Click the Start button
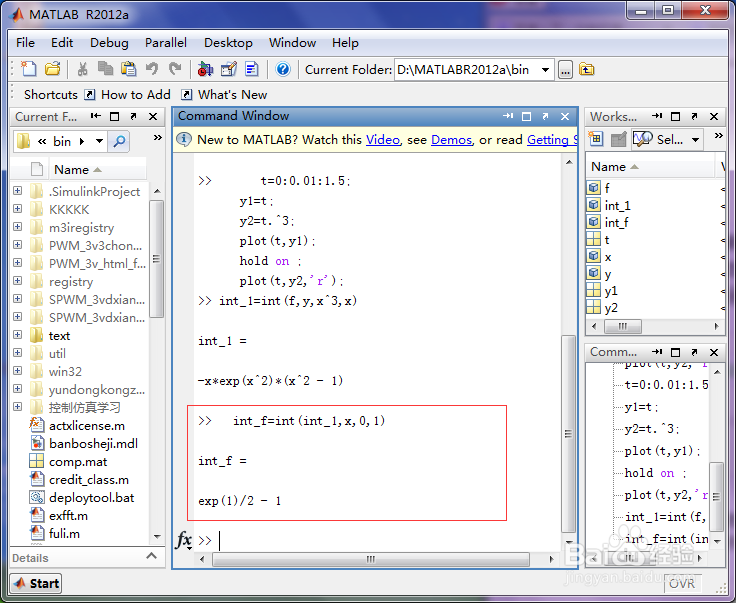Viewport: 736px width, 603px height. point(36,583)
